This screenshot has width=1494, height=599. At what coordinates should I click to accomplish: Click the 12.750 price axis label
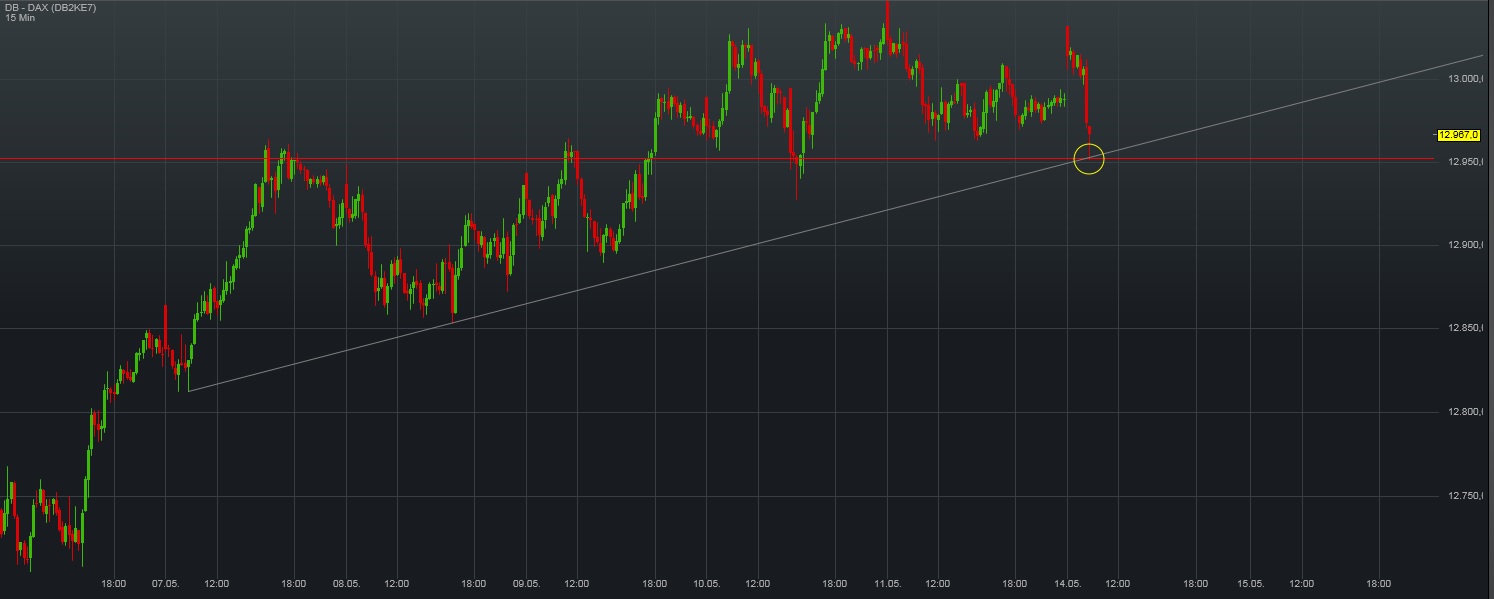coord(1464,494)
